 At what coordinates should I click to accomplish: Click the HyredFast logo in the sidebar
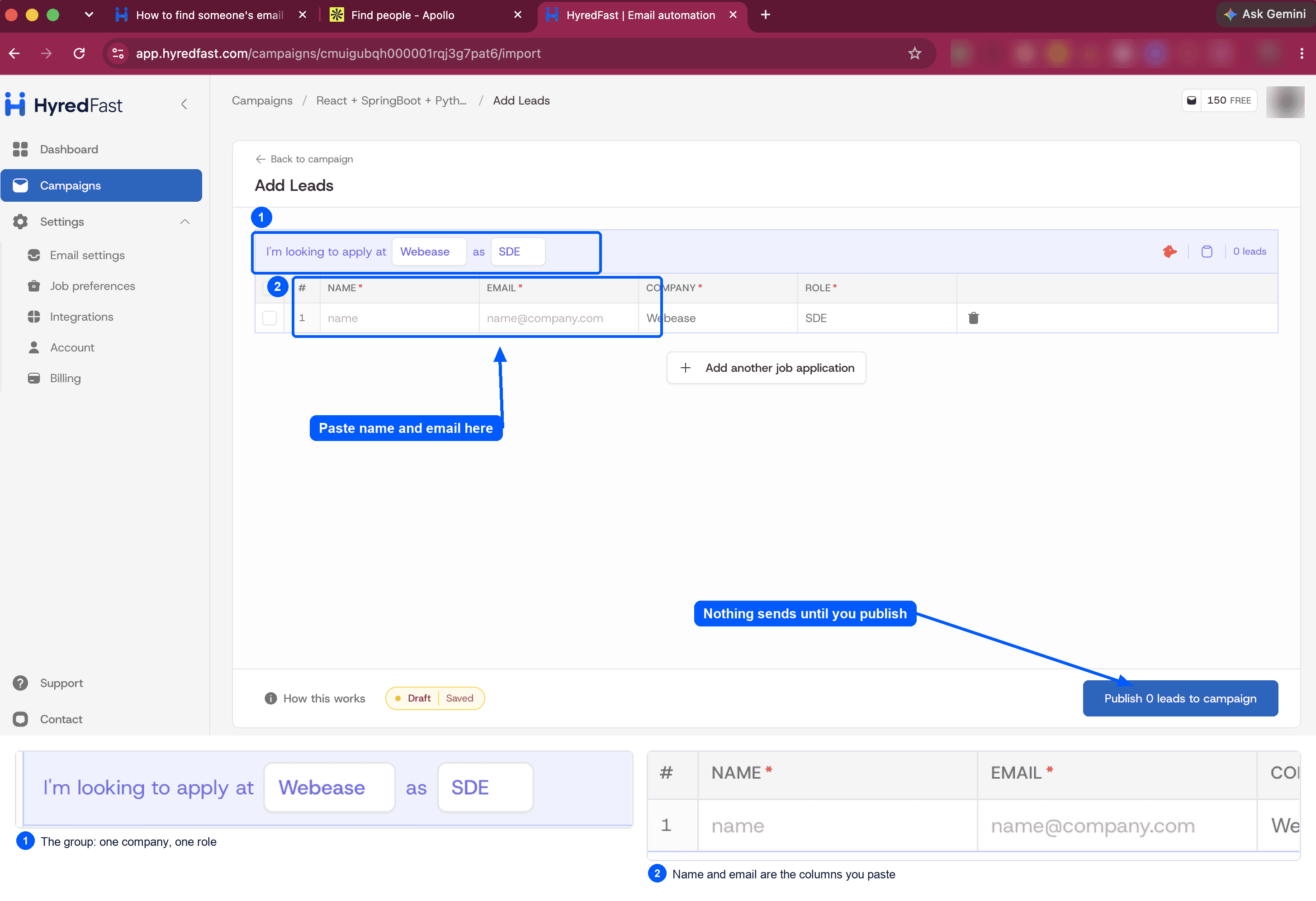click(63, 105)
